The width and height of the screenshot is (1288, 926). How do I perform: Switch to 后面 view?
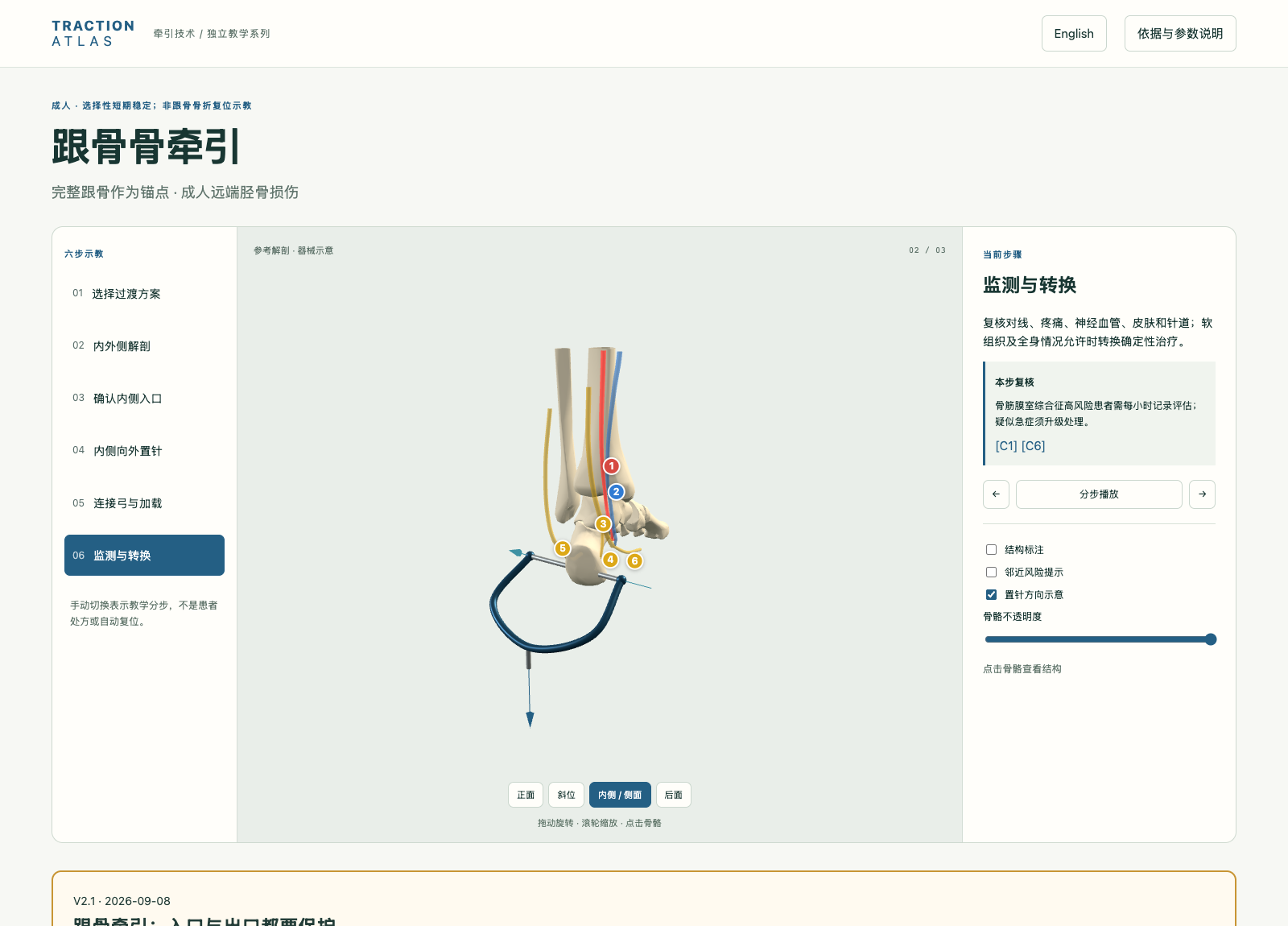tap(674, 795)
